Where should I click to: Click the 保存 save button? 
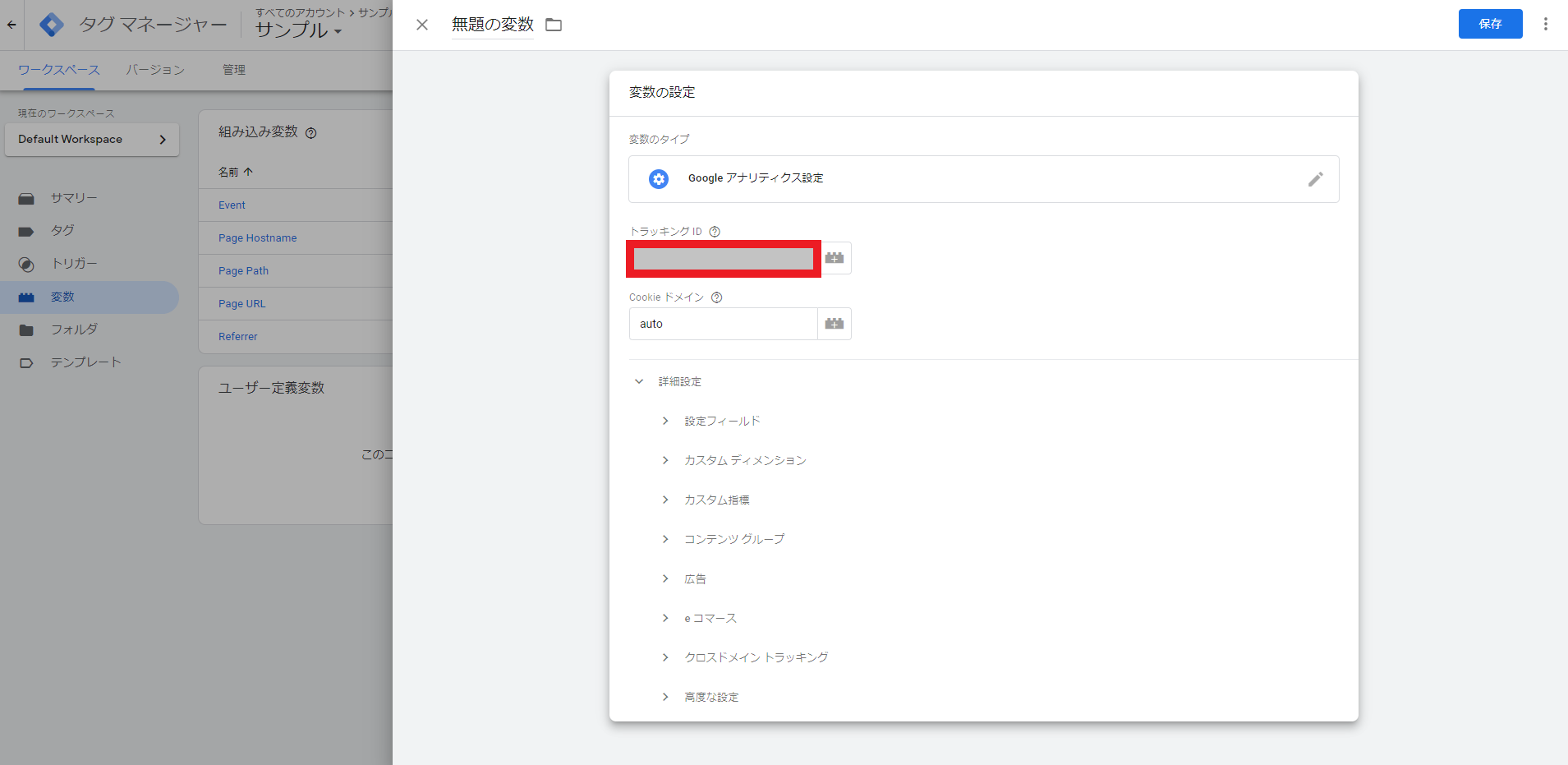click(1490, 24)
